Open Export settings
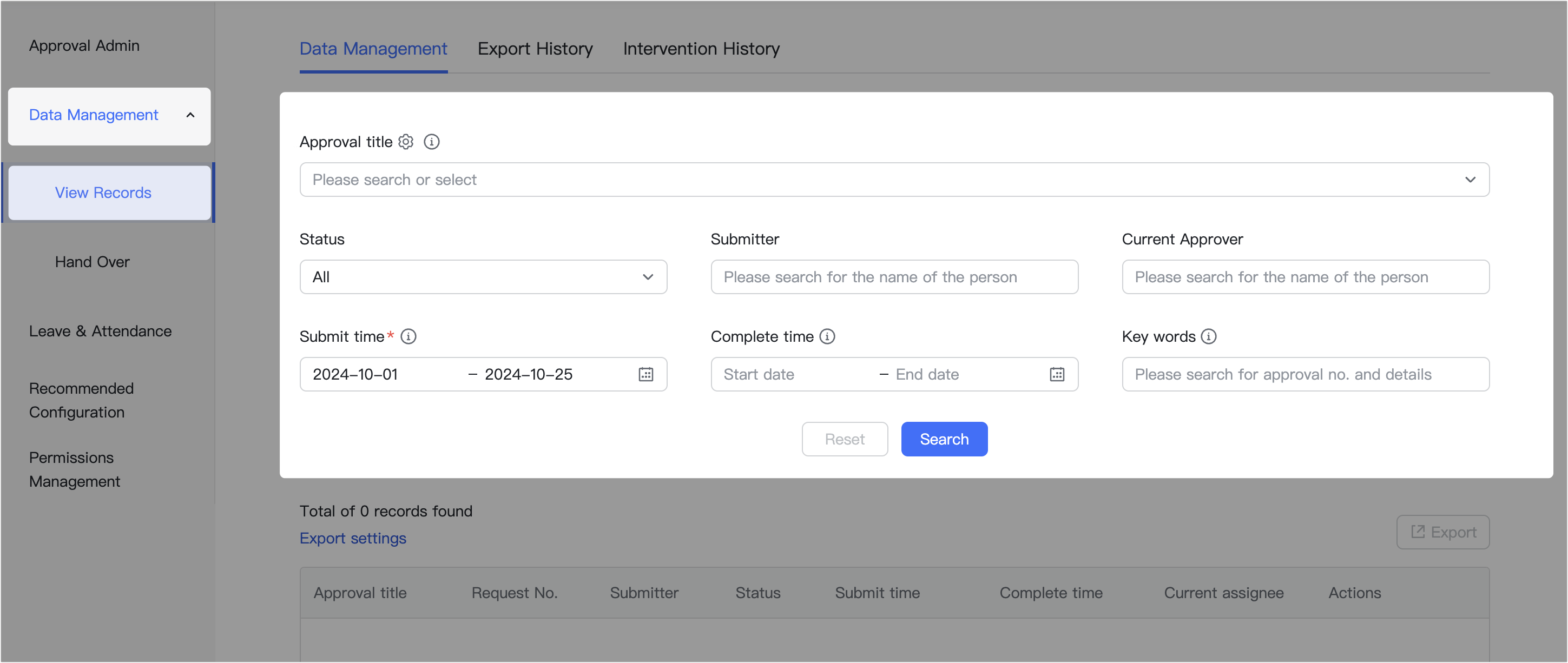Image resolution: width=1568 pixels, height=663 pixels. click(x=352, y=538)
